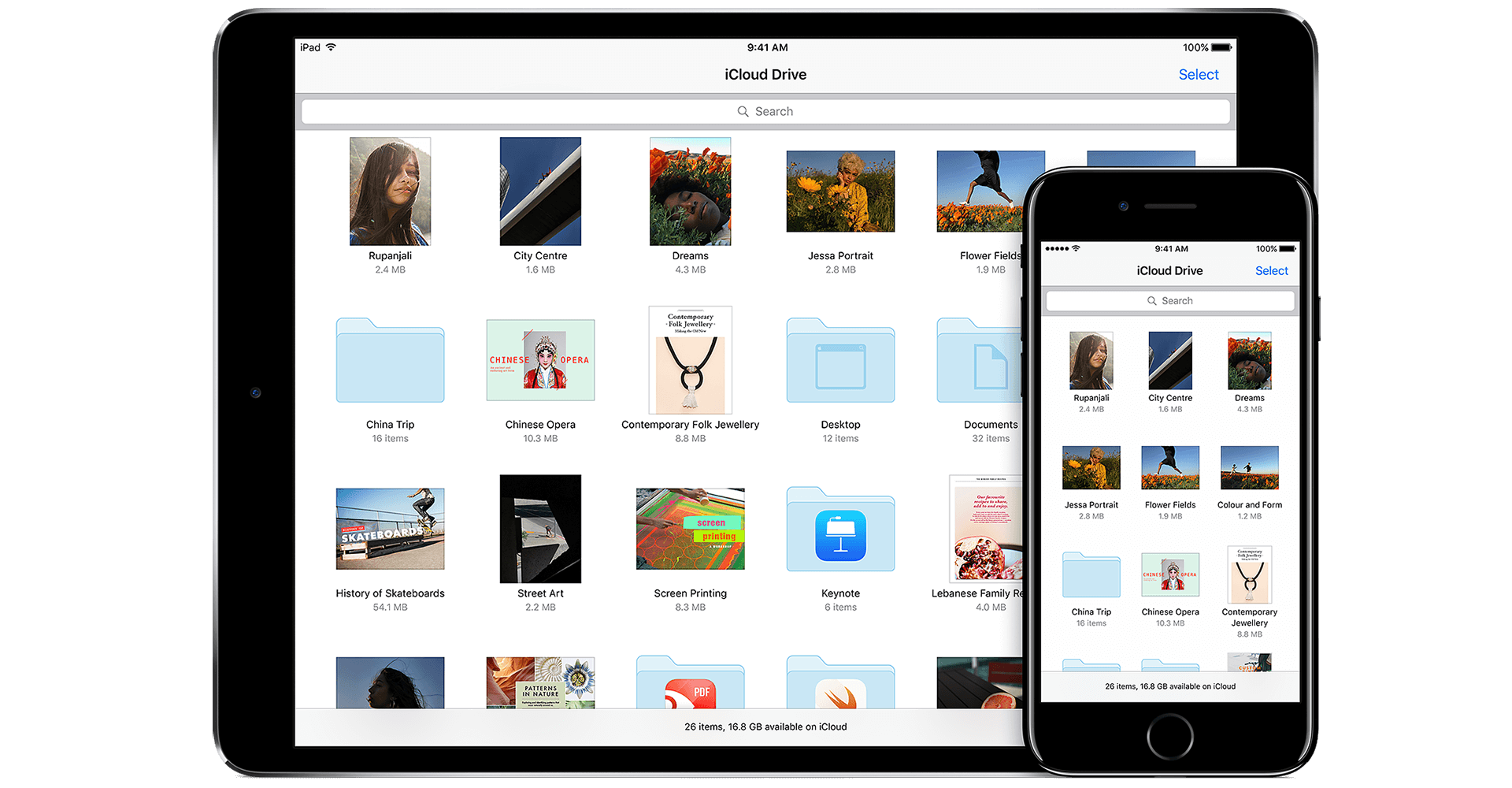Open Lebanese Family Recipes document
Viewport: 1512px width, 788px height.
(x=986, y=529)
